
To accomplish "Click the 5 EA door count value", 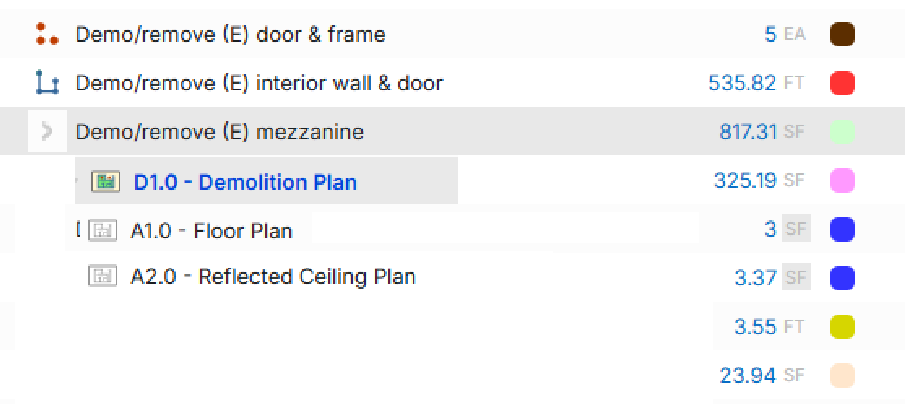I will click(770, 35).
